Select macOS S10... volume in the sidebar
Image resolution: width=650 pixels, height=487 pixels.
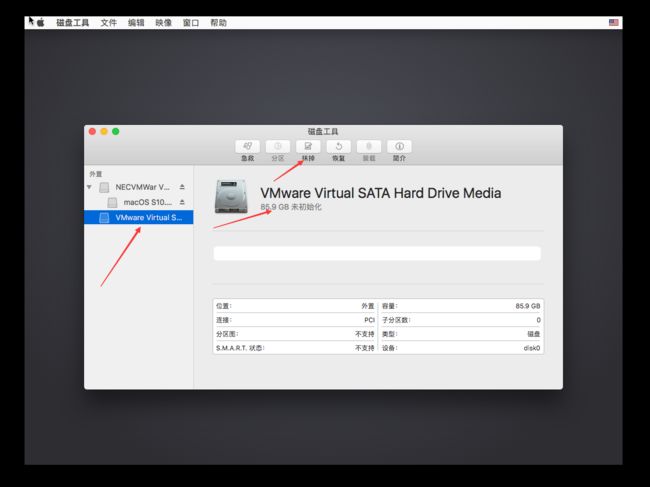(138, 202)
